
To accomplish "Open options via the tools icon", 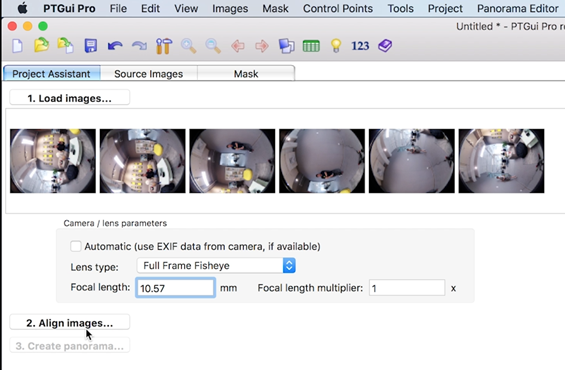I will point(164,46).
